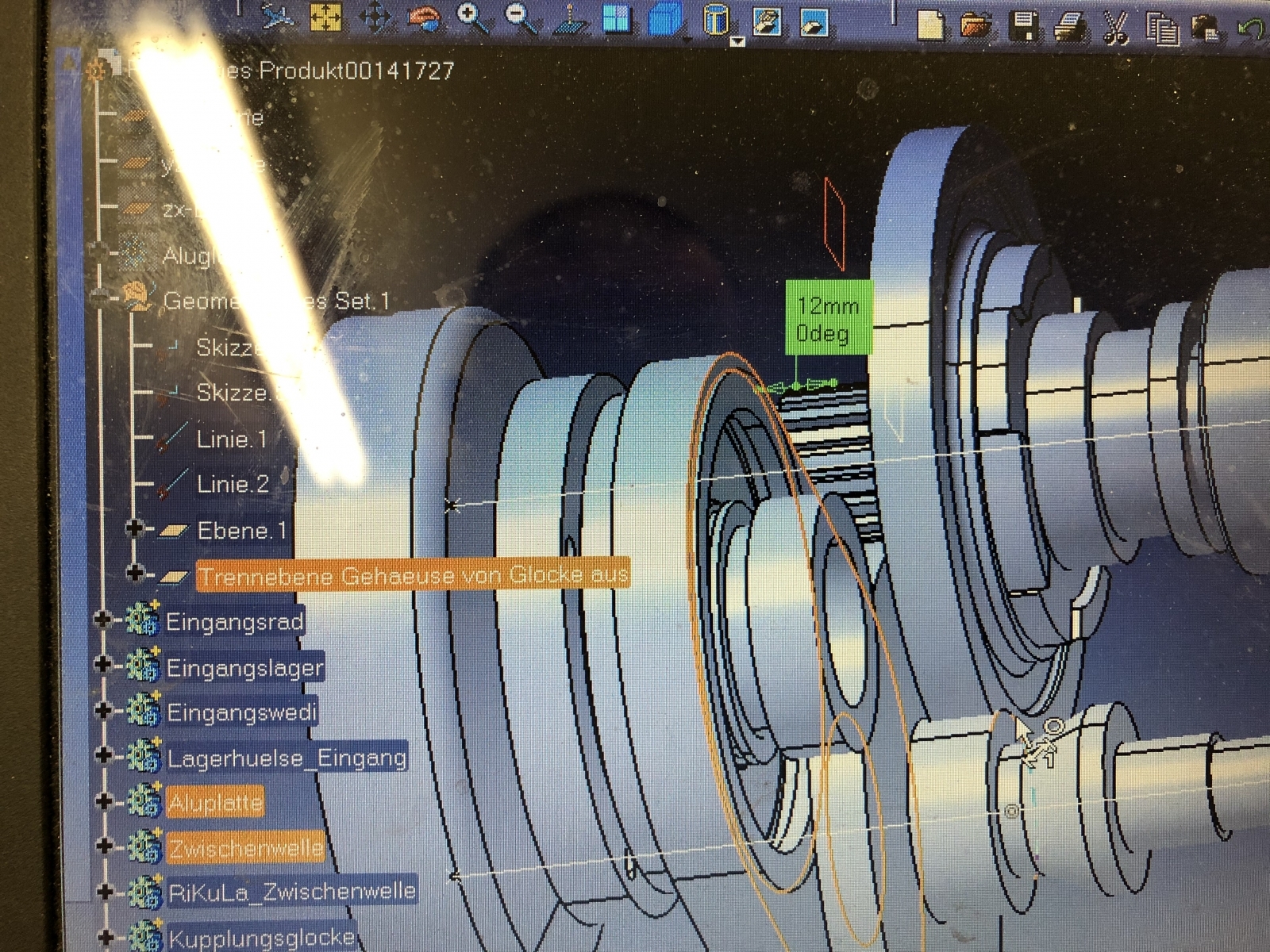
Task: Click the Fit All In icon
Action: pos(325,17)
